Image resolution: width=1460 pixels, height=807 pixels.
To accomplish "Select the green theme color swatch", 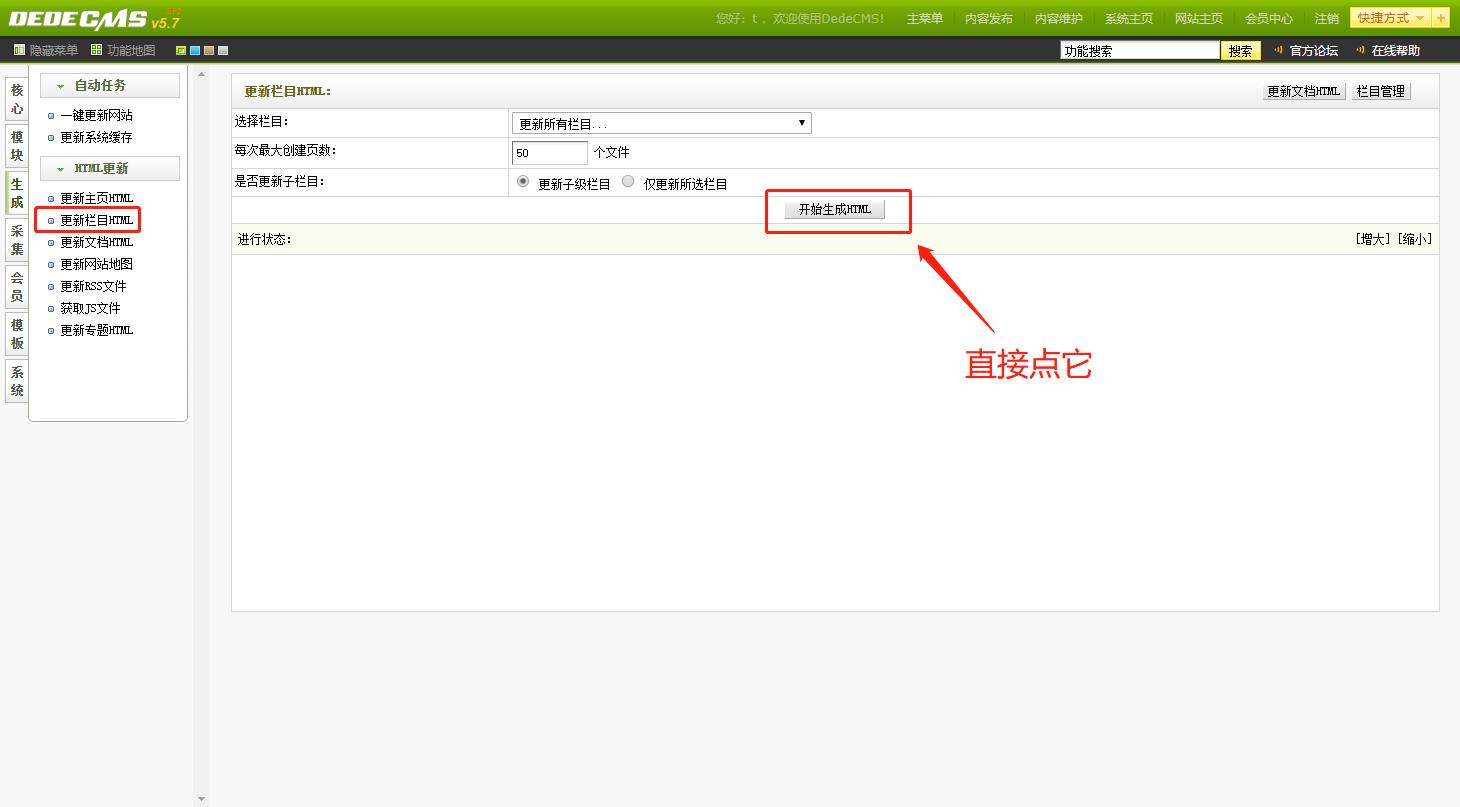I will 181,50.
